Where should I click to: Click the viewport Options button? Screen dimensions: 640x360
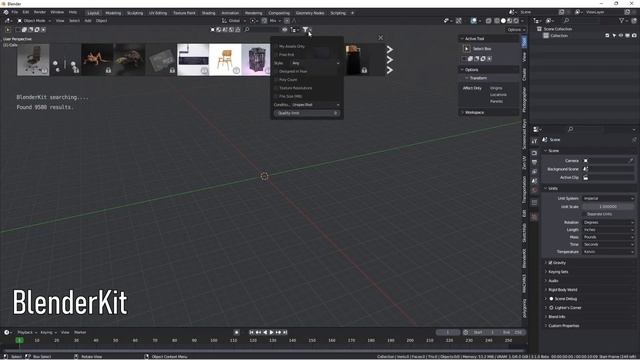tap(516, 30)
